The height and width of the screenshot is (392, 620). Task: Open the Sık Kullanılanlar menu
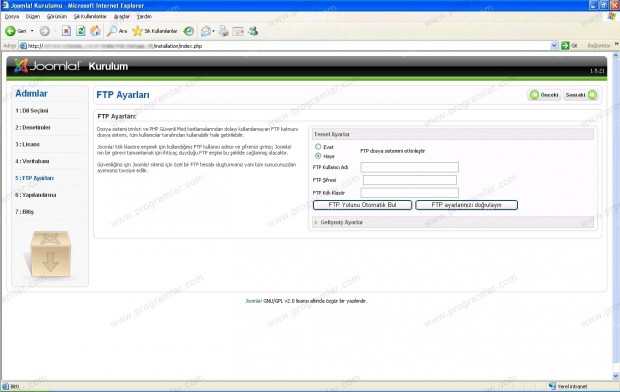90,17
